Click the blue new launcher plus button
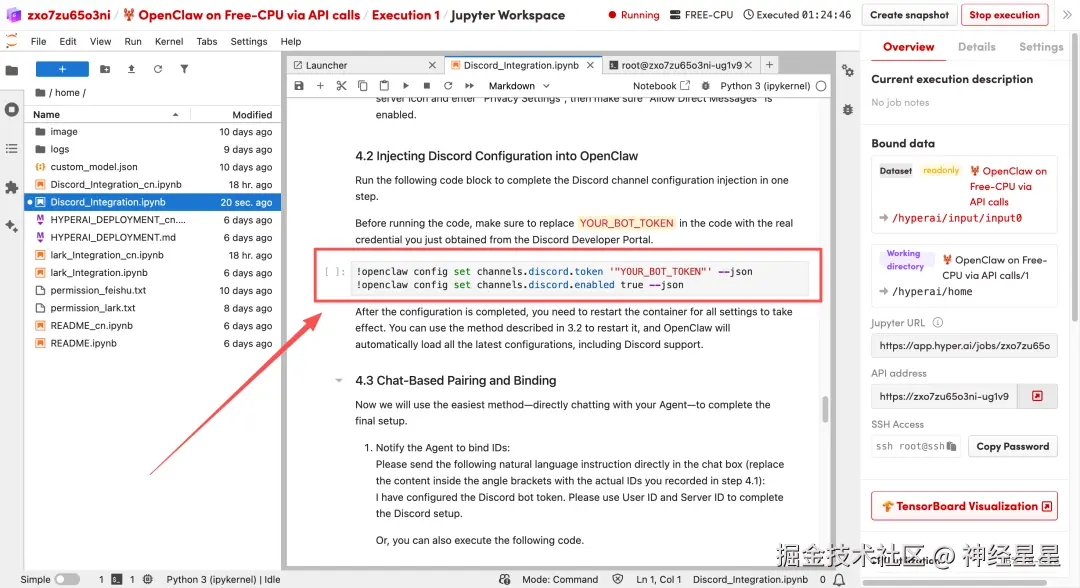Screen dimensions: 1080x588 [62, 69]
